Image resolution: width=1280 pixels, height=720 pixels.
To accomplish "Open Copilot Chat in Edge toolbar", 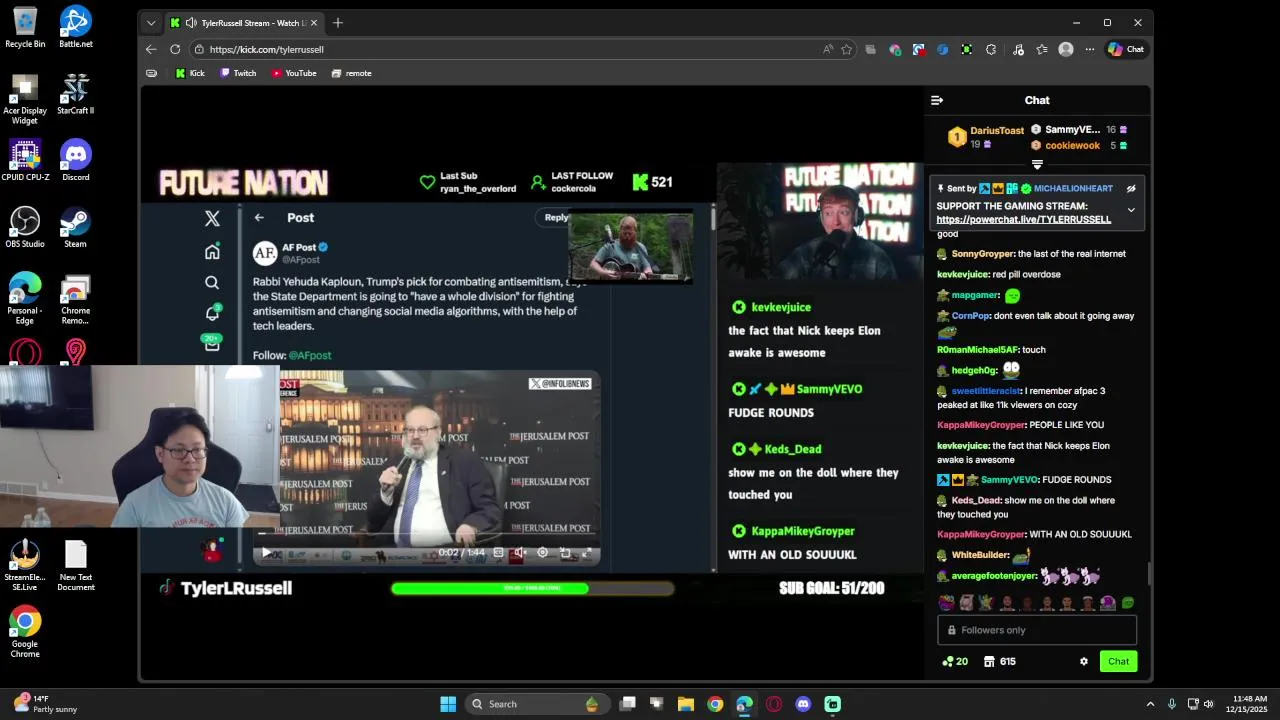I will click(1126, 49).
